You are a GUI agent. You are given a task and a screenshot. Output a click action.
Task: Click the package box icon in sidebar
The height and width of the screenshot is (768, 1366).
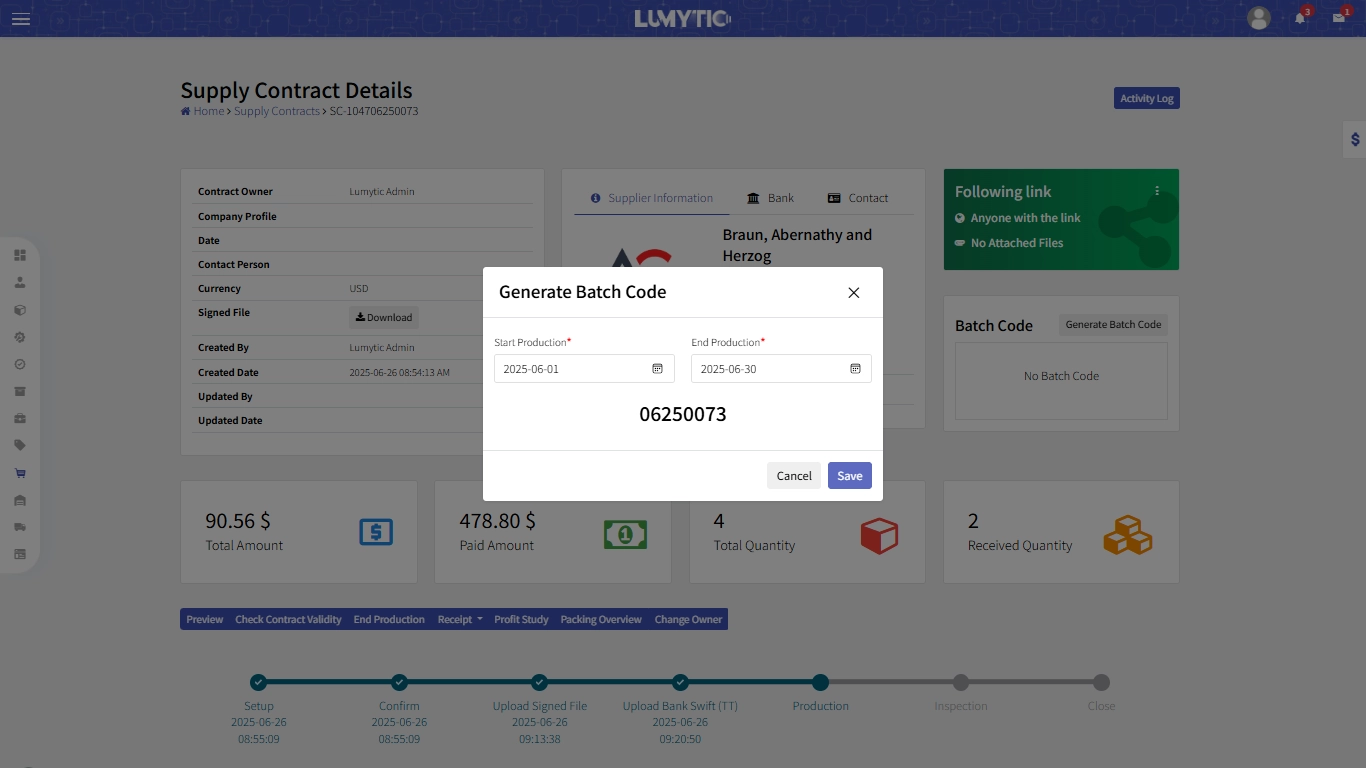pyautogui.click(x=19, y=310)
